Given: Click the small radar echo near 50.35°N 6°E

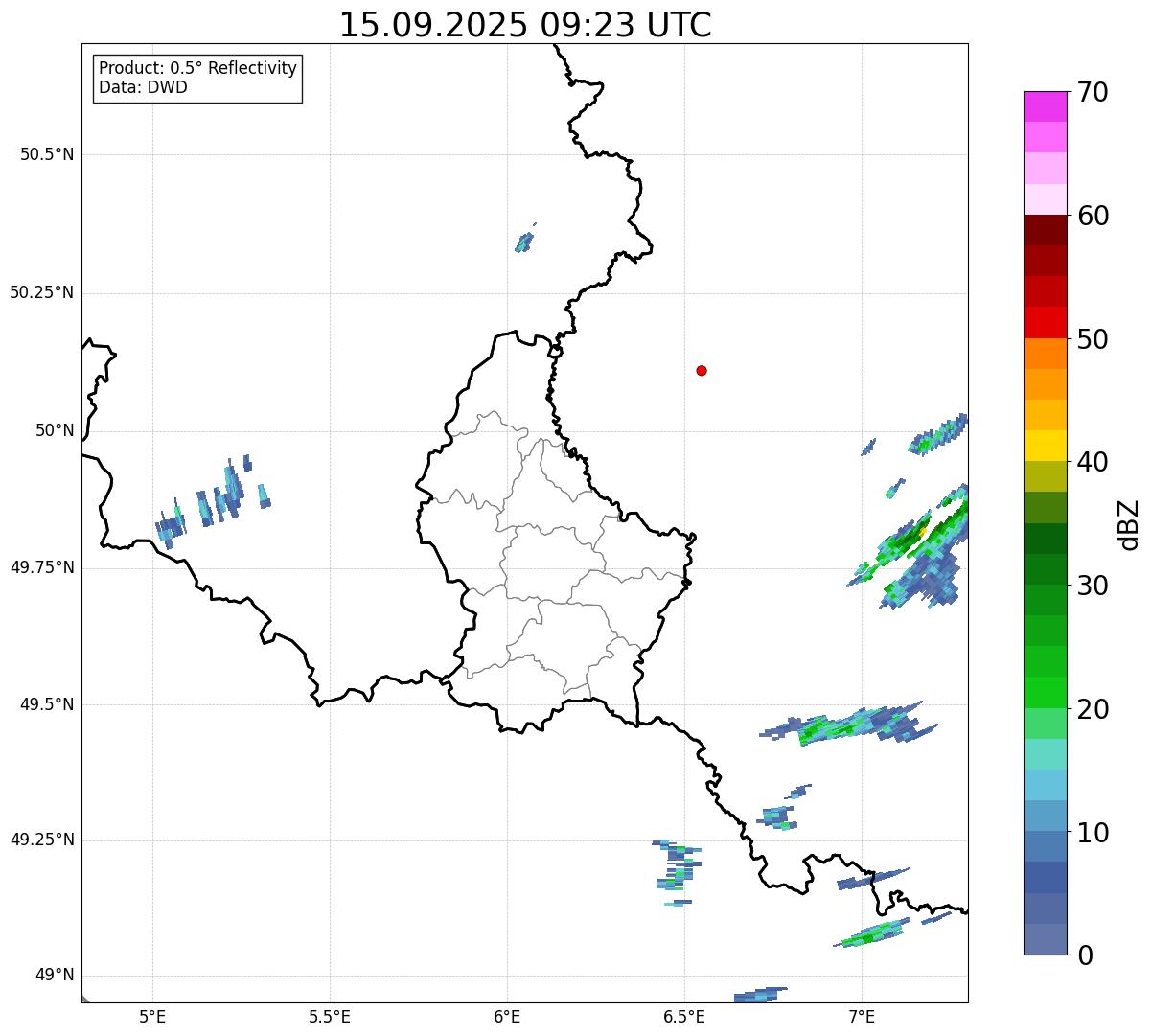Looking at the screenshot, I should (524, 241).
